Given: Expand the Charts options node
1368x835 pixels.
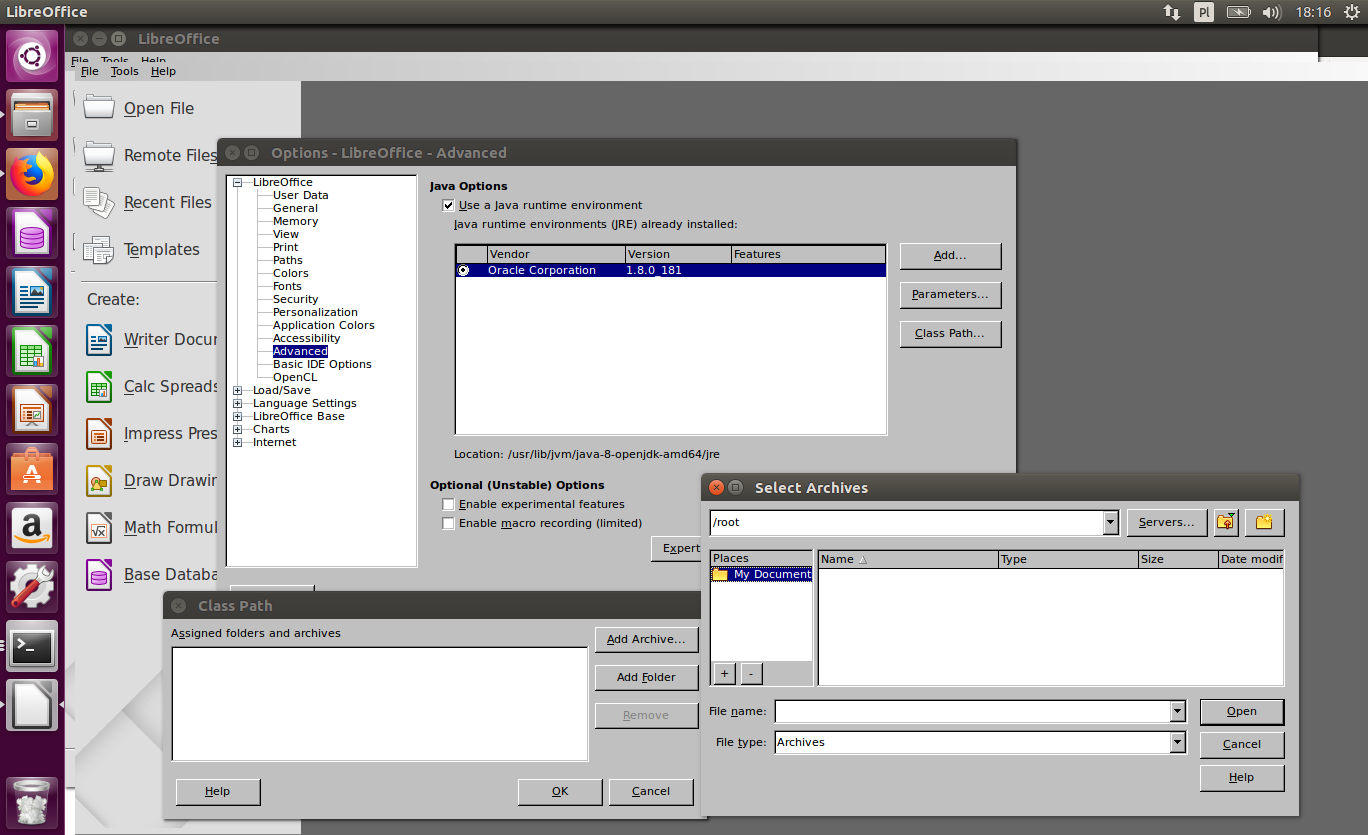Looking at the screenshot, I should click(x=238, y=429).
